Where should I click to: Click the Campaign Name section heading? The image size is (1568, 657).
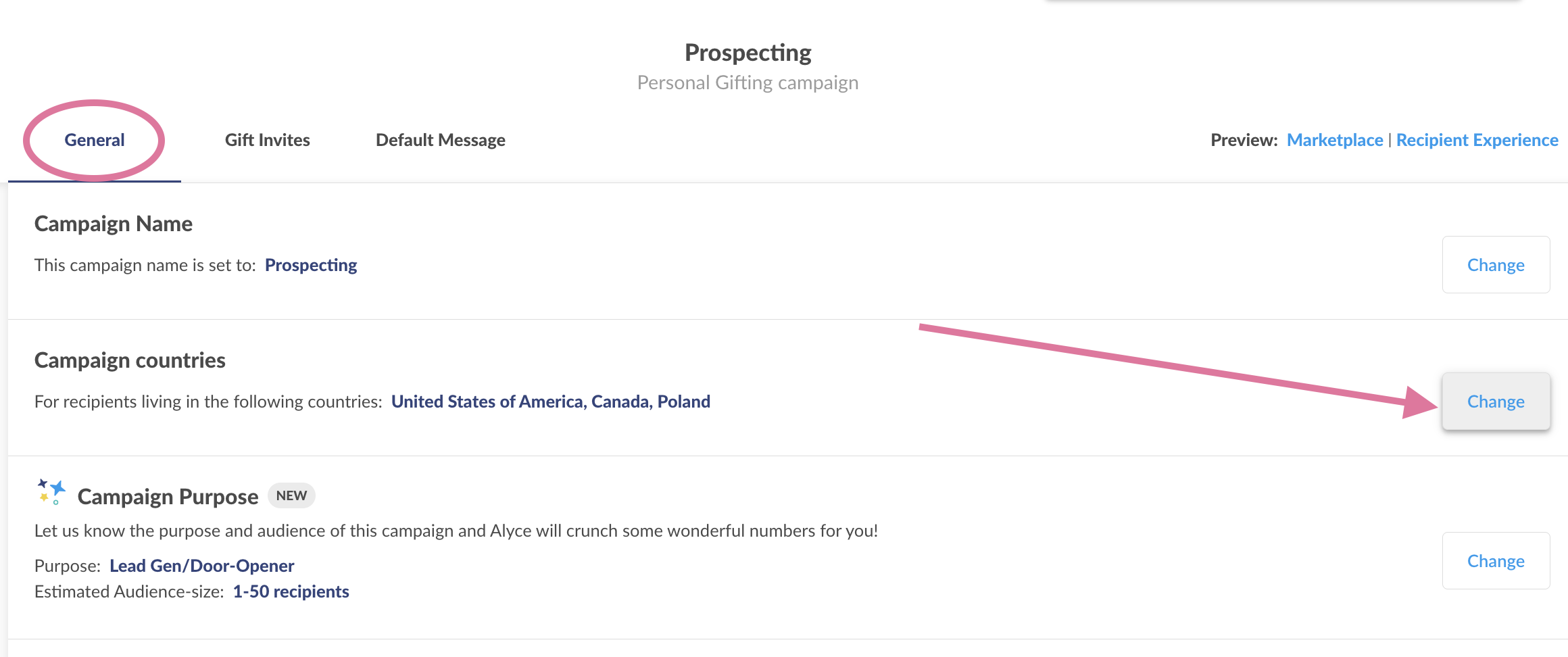(x=114, y=224)
